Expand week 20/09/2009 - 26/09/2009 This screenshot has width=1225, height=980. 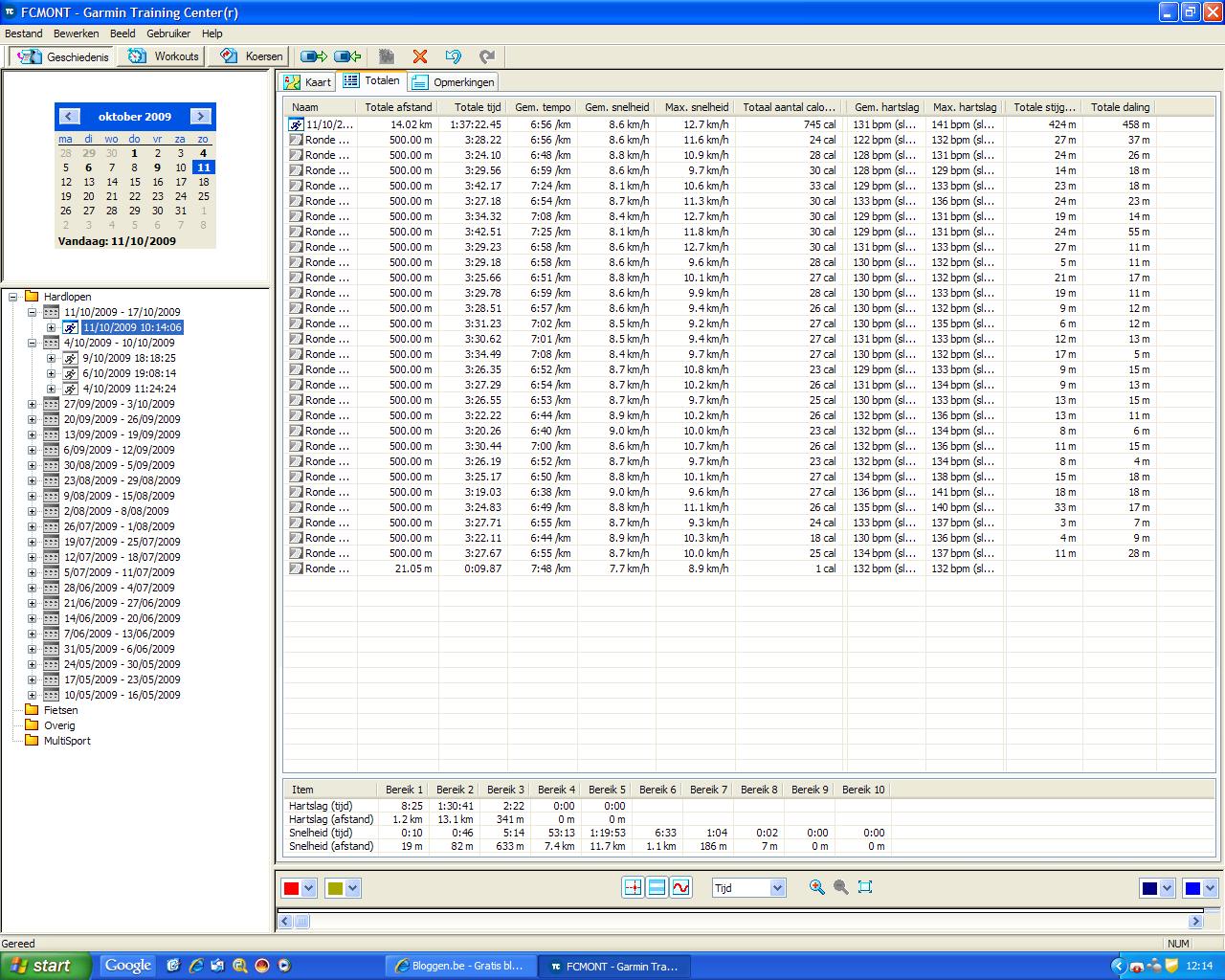[x=32, y=419]
